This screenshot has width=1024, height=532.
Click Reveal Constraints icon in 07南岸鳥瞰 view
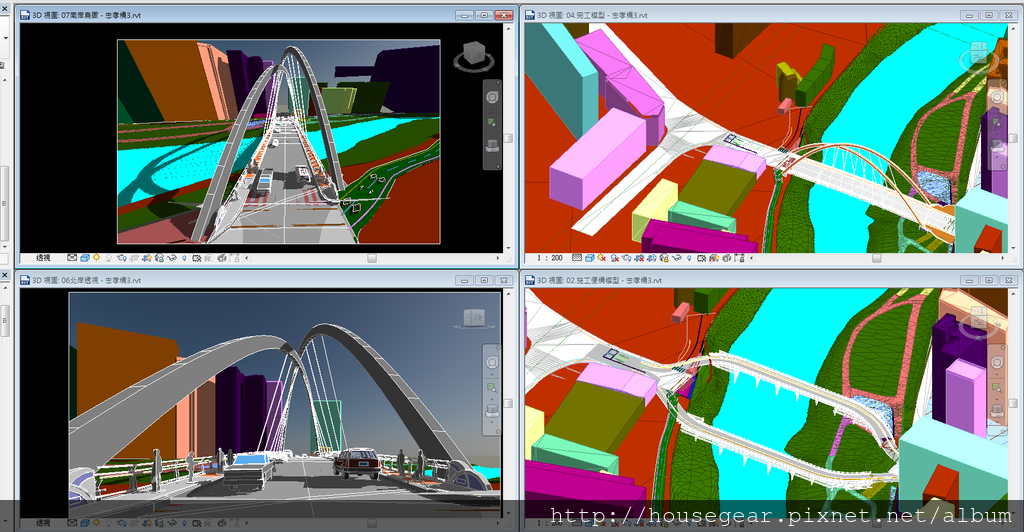234,258
